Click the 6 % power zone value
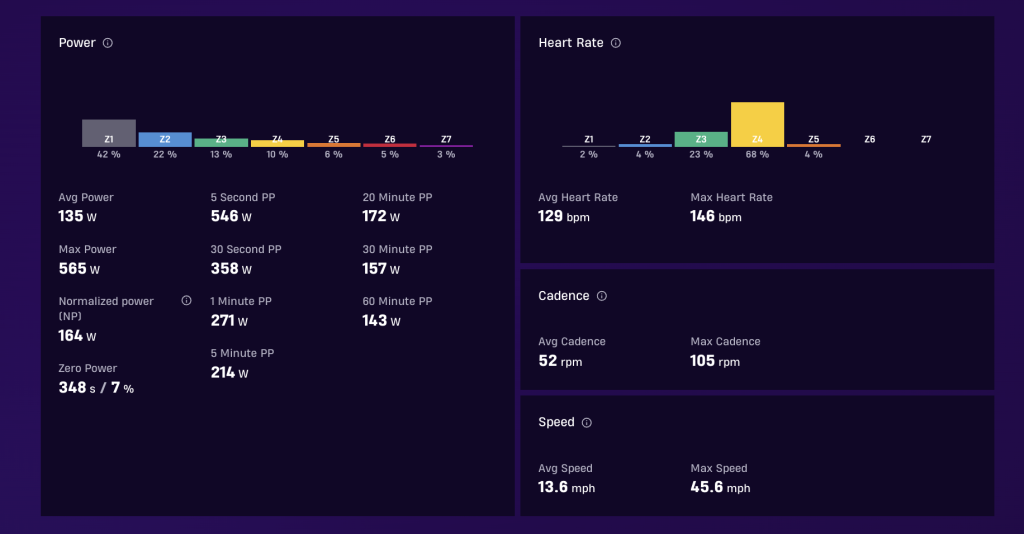1024x534 pixels. (334, 155)
